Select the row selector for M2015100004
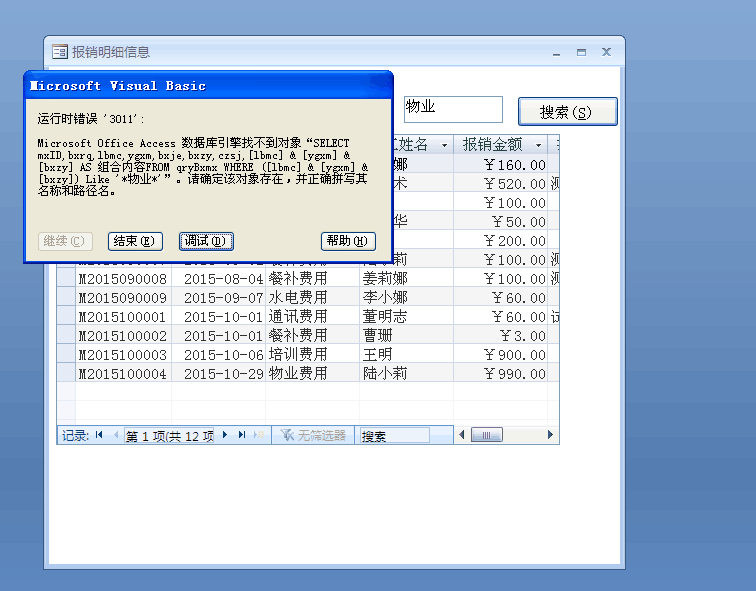The width and height of the screenshot is (756, 591). coord(66,373)
